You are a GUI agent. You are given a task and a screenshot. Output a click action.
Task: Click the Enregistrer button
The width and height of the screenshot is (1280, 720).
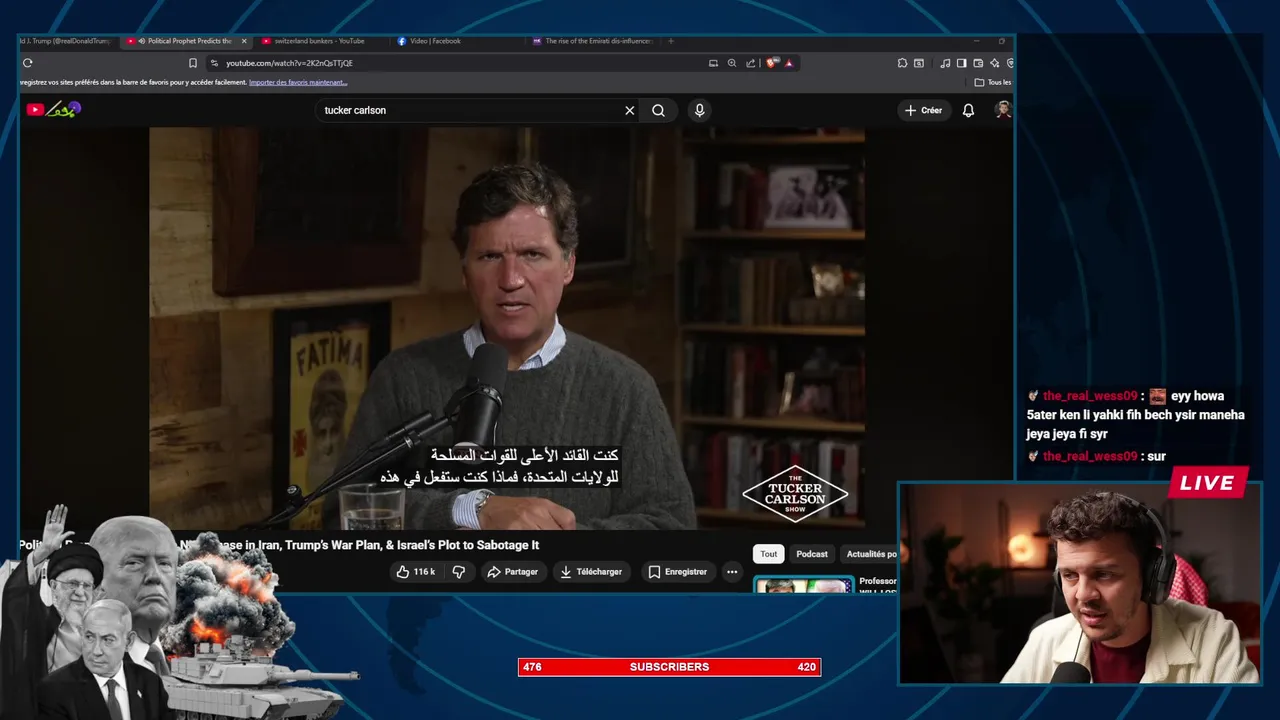pyautogui.click(x=677, y=572)
